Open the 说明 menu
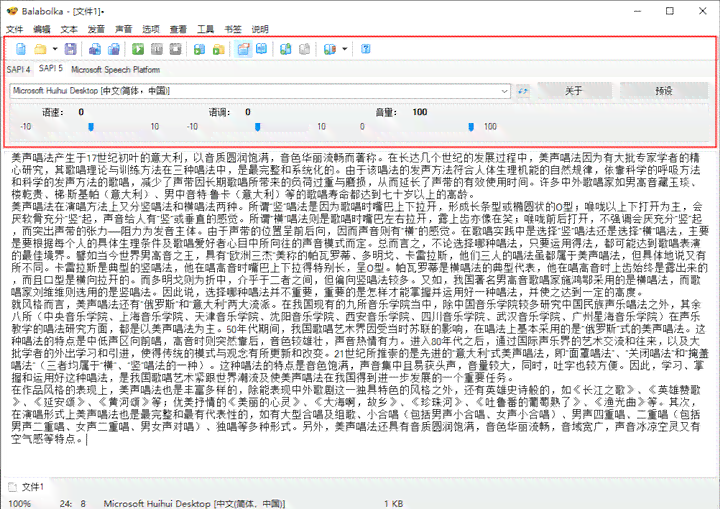 point(260,29)
